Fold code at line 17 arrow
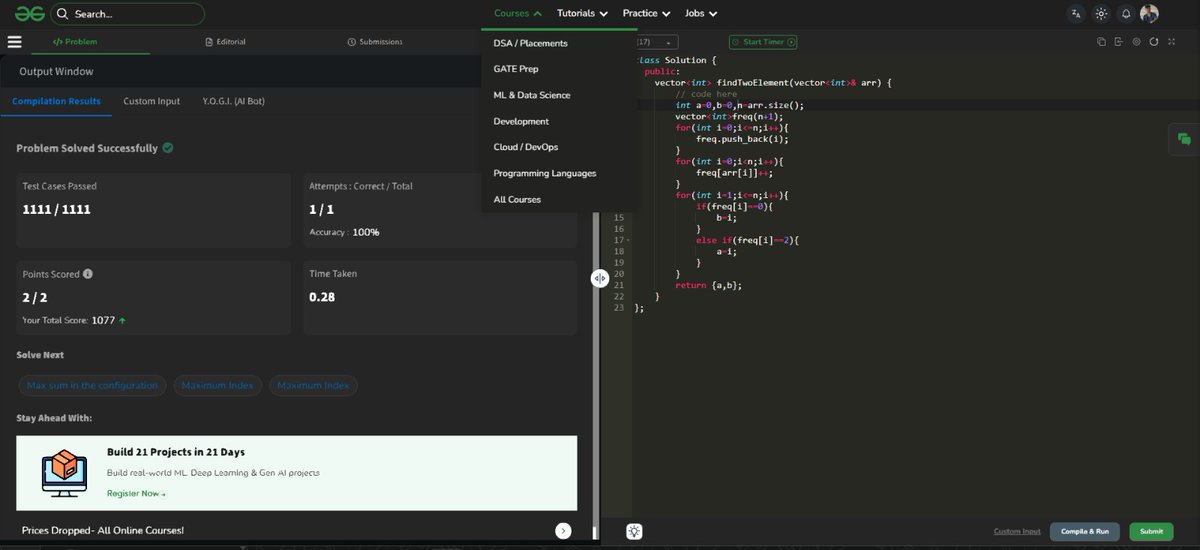 (x=626, y=240)
